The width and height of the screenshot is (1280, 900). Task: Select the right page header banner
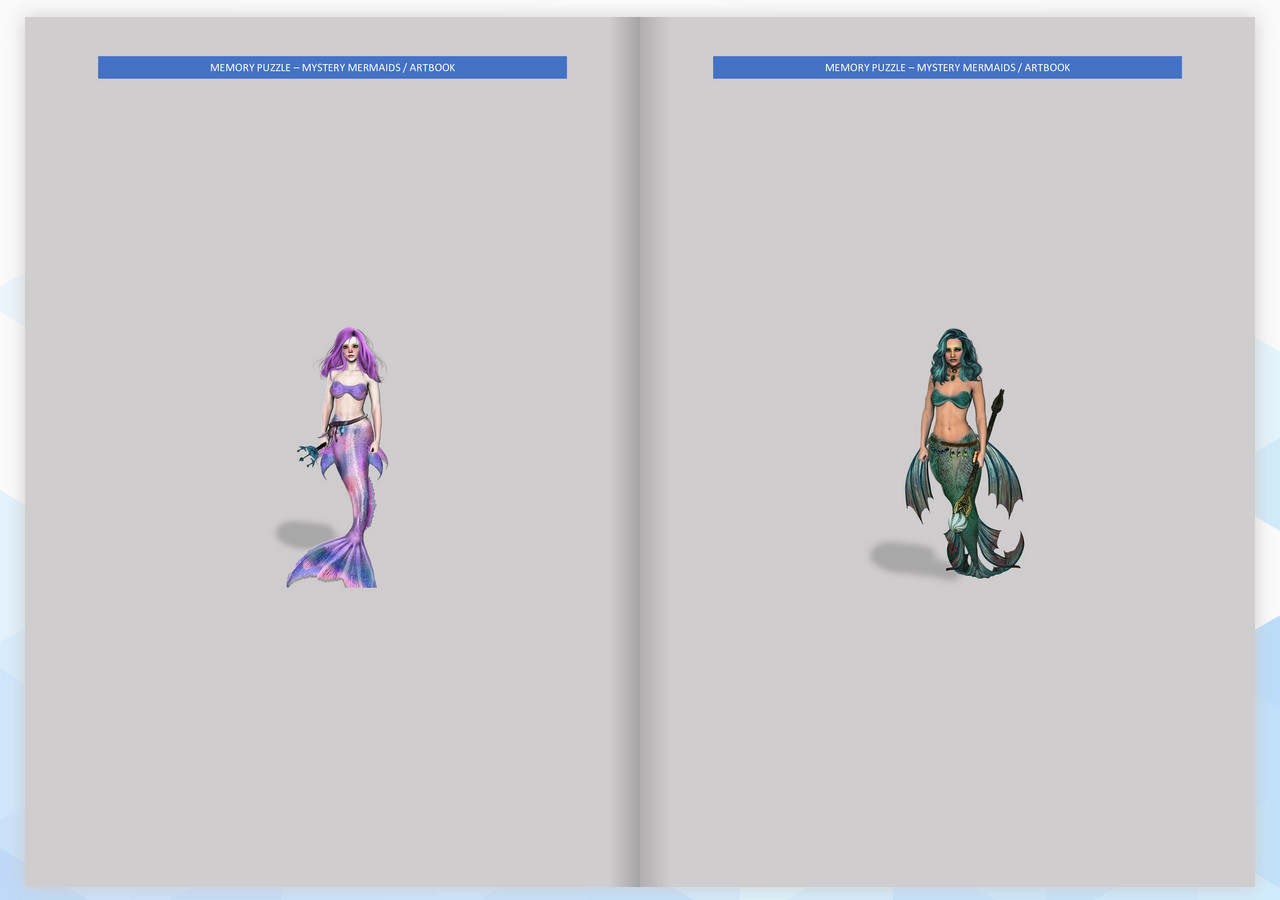pos(947,67)
